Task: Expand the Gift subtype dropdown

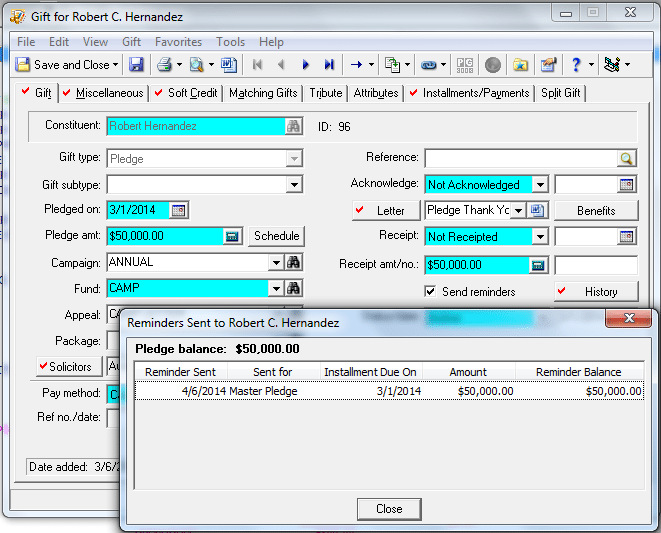Action: point(294,185)
